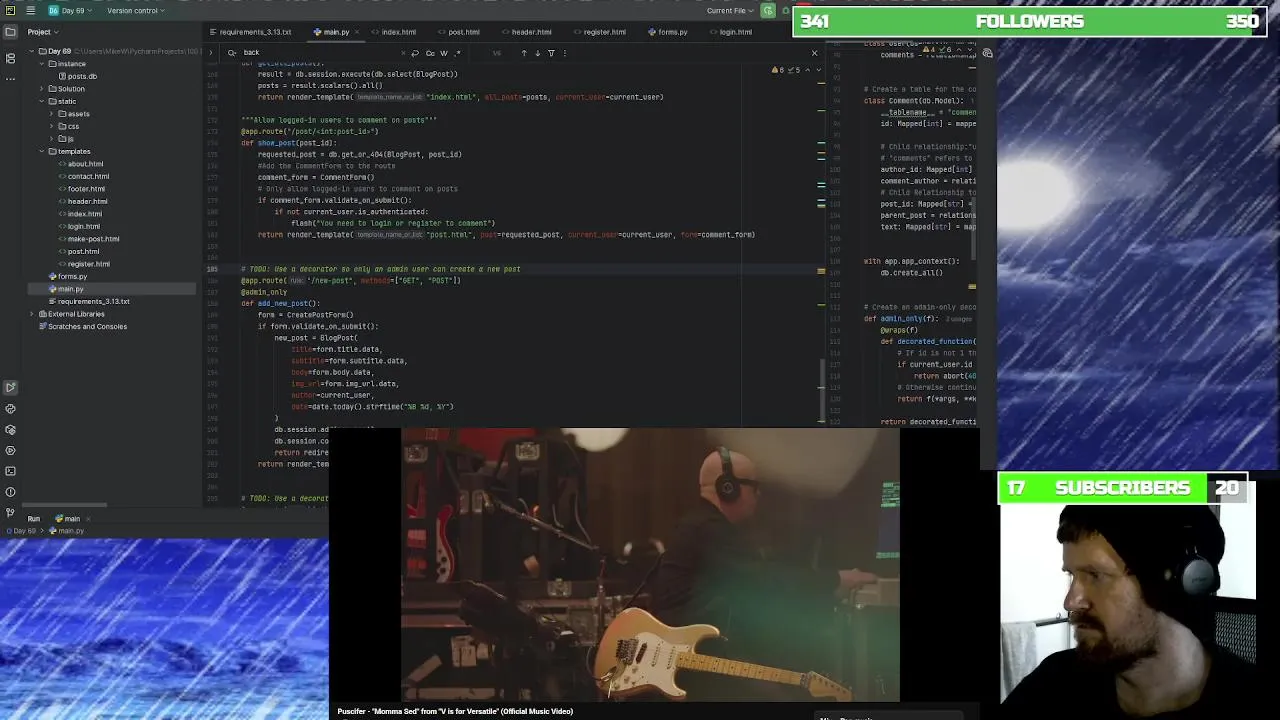Image resolution: width=1280 pixels, height=720 pixels.
Task: Go to next search occurrence arrow
Action: (537, 53)
